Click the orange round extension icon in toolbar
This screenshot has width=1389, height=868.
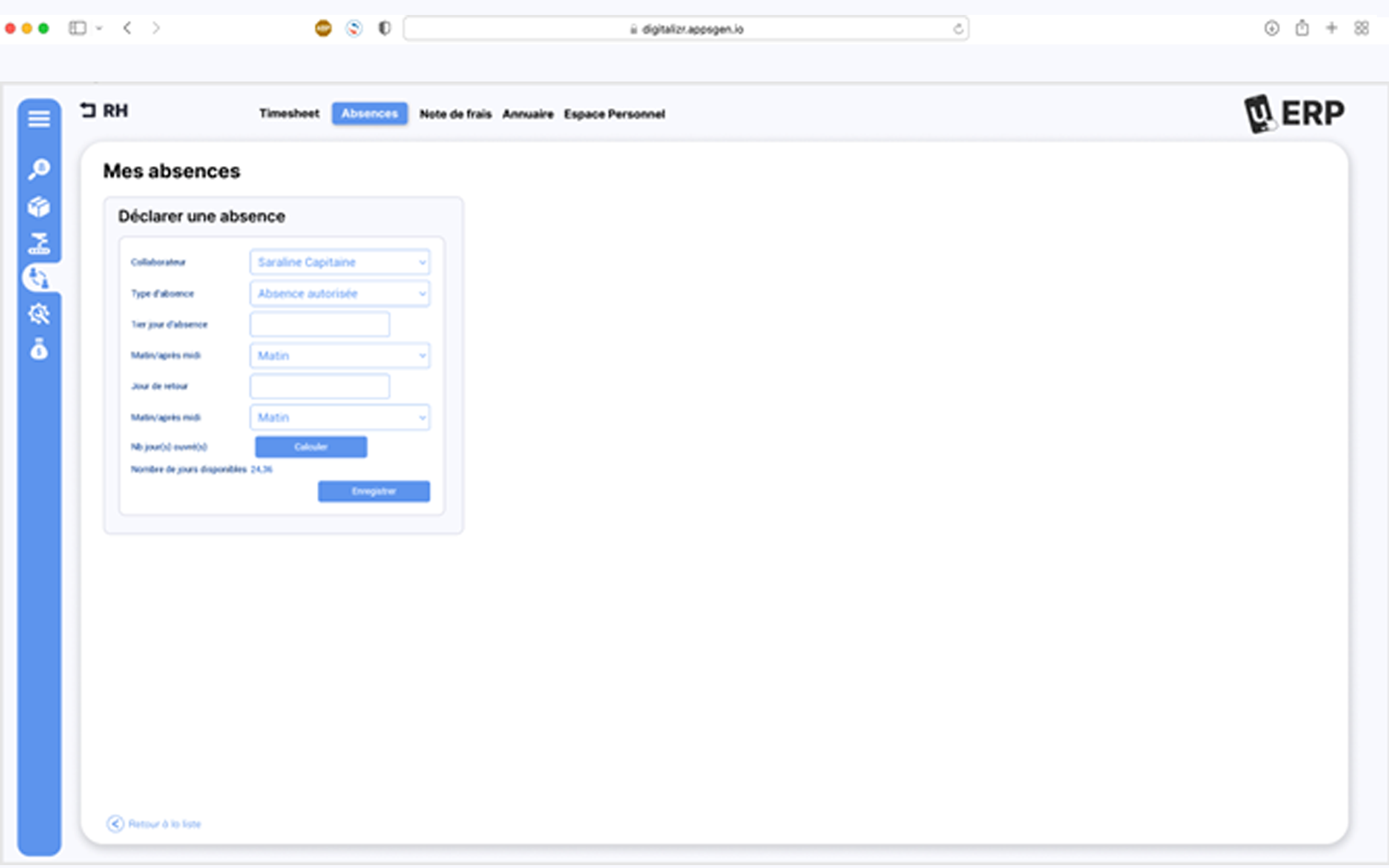tap(324, 28)
